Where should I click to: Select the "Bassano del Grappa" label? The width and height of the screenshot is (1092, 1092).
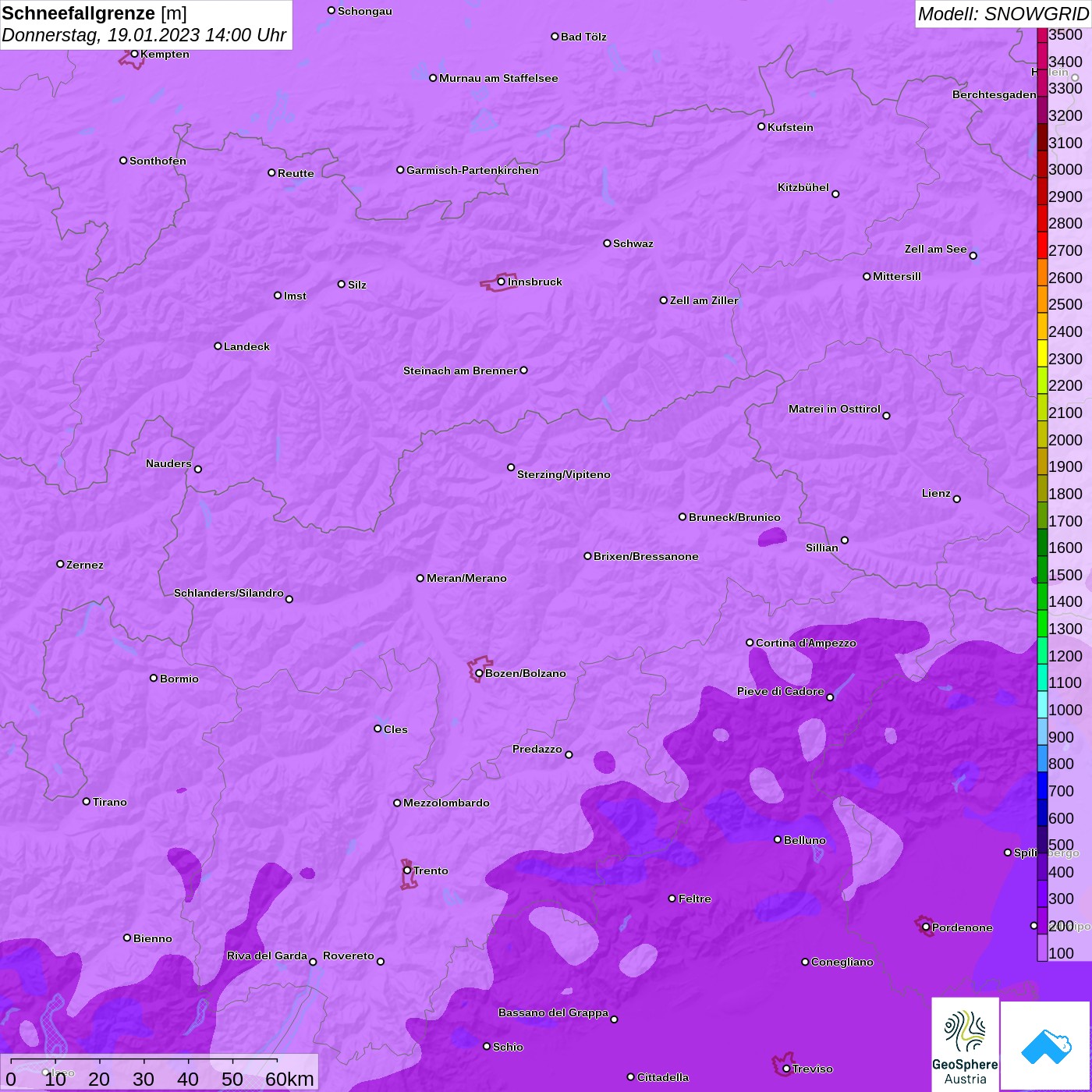[x=553, y=1012]
